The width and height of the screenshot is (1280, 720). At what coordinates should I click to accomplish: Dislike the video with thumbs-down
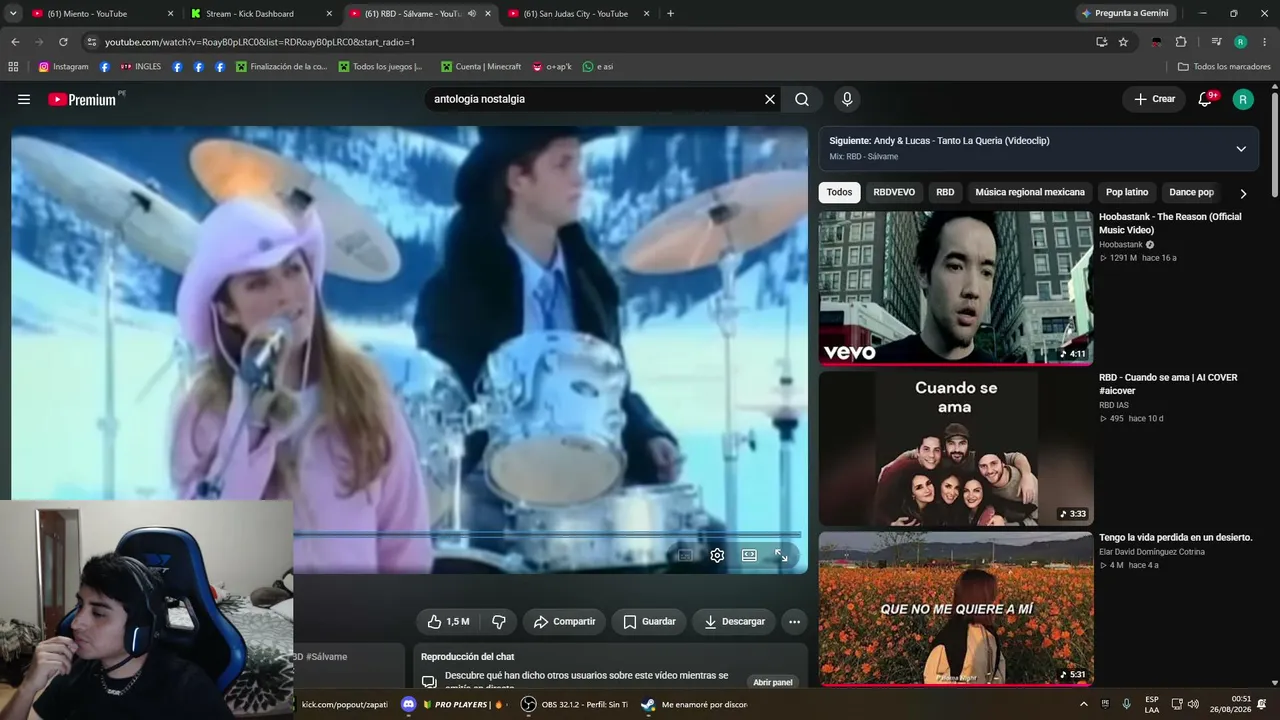pyautogui.click(x=498, y=621)
